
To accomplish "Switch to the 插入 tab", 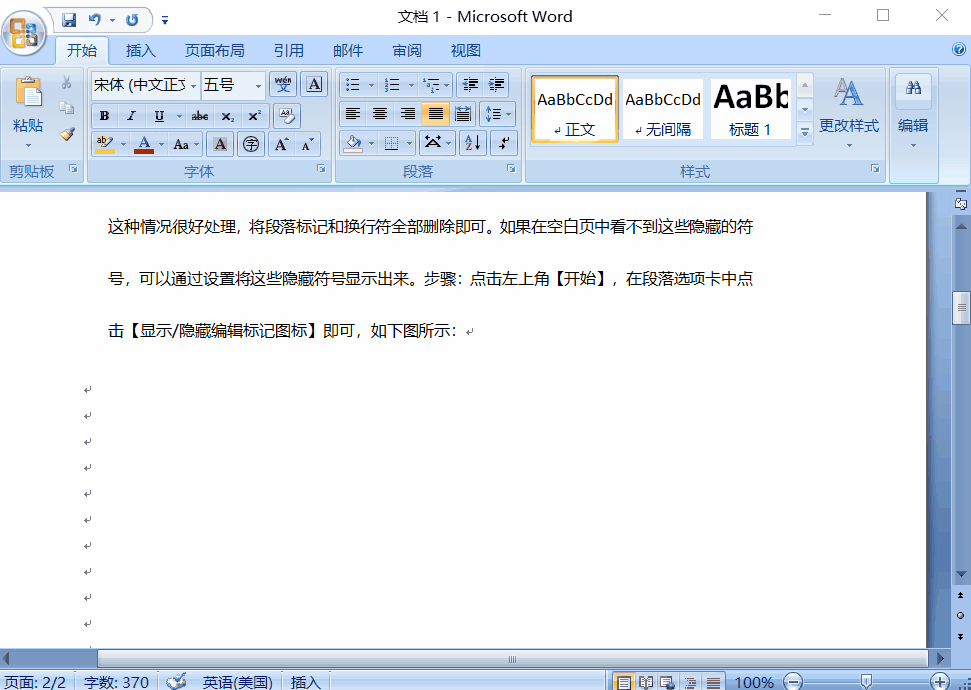I will click(x=141, y=51).
